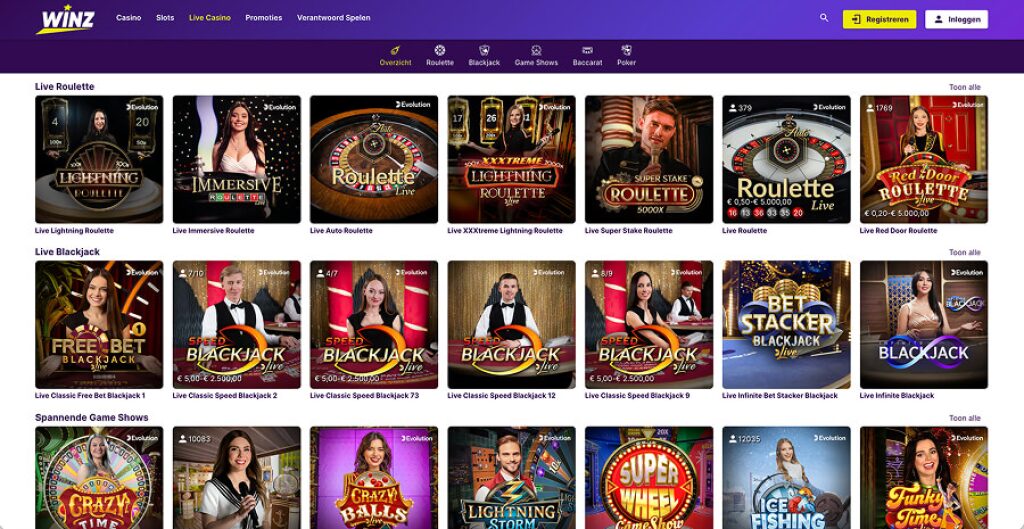Show all games in Live Blackjack
The width and height of the screenshot is (1024, 529).
[x=965, y=253]
